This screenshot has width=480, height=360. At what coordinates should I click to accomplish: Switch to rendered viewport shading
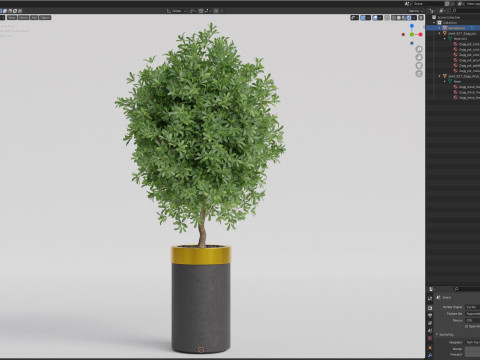[409, 18]
